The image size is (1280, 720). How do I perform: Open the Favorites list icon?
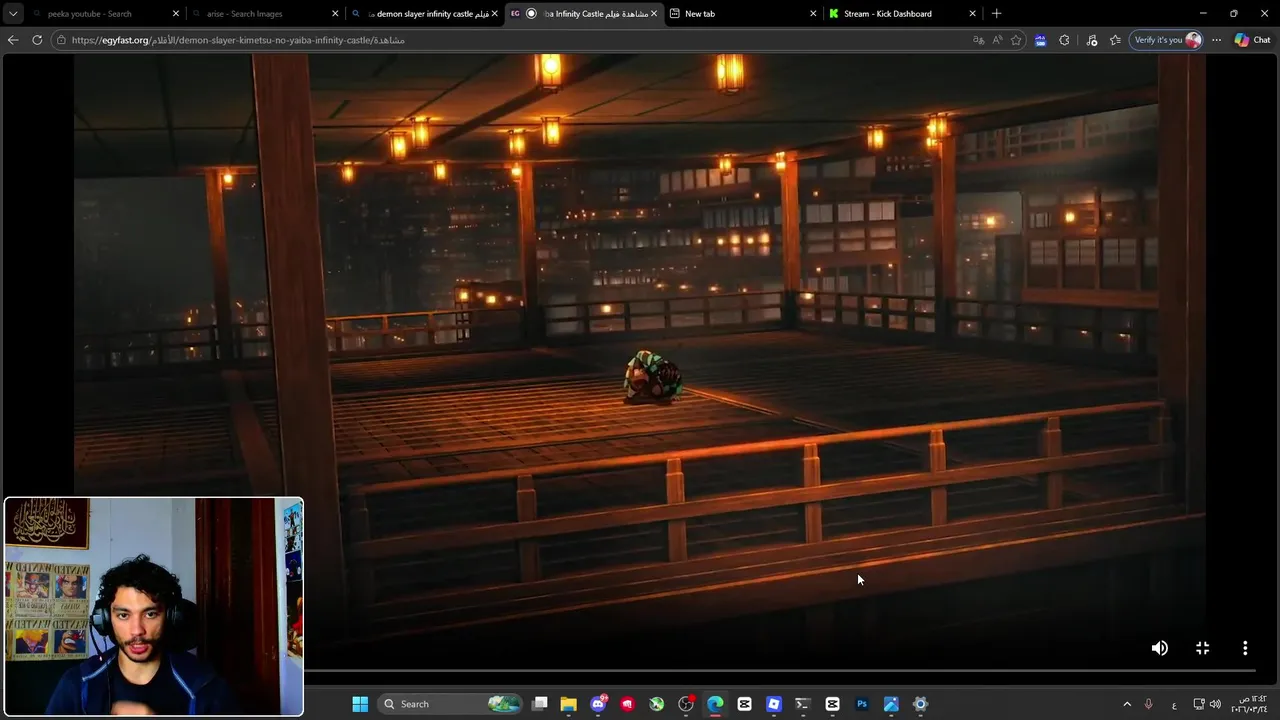tap(1115, 40)
